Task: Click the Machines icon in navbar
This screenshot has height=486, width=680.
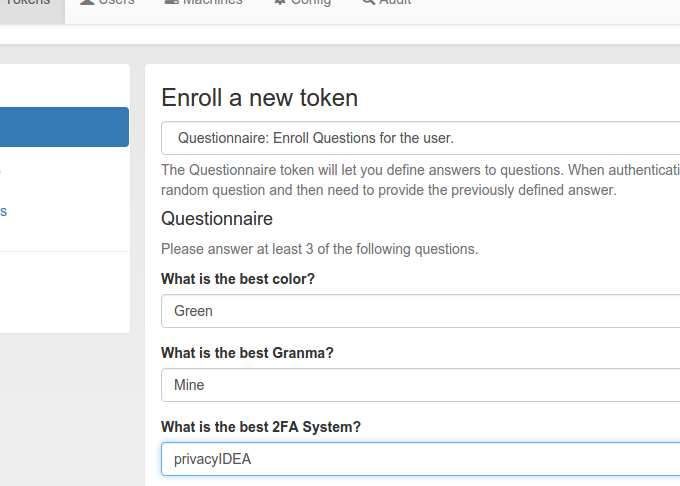Action: pyautogui.click(x=172, y=2)
